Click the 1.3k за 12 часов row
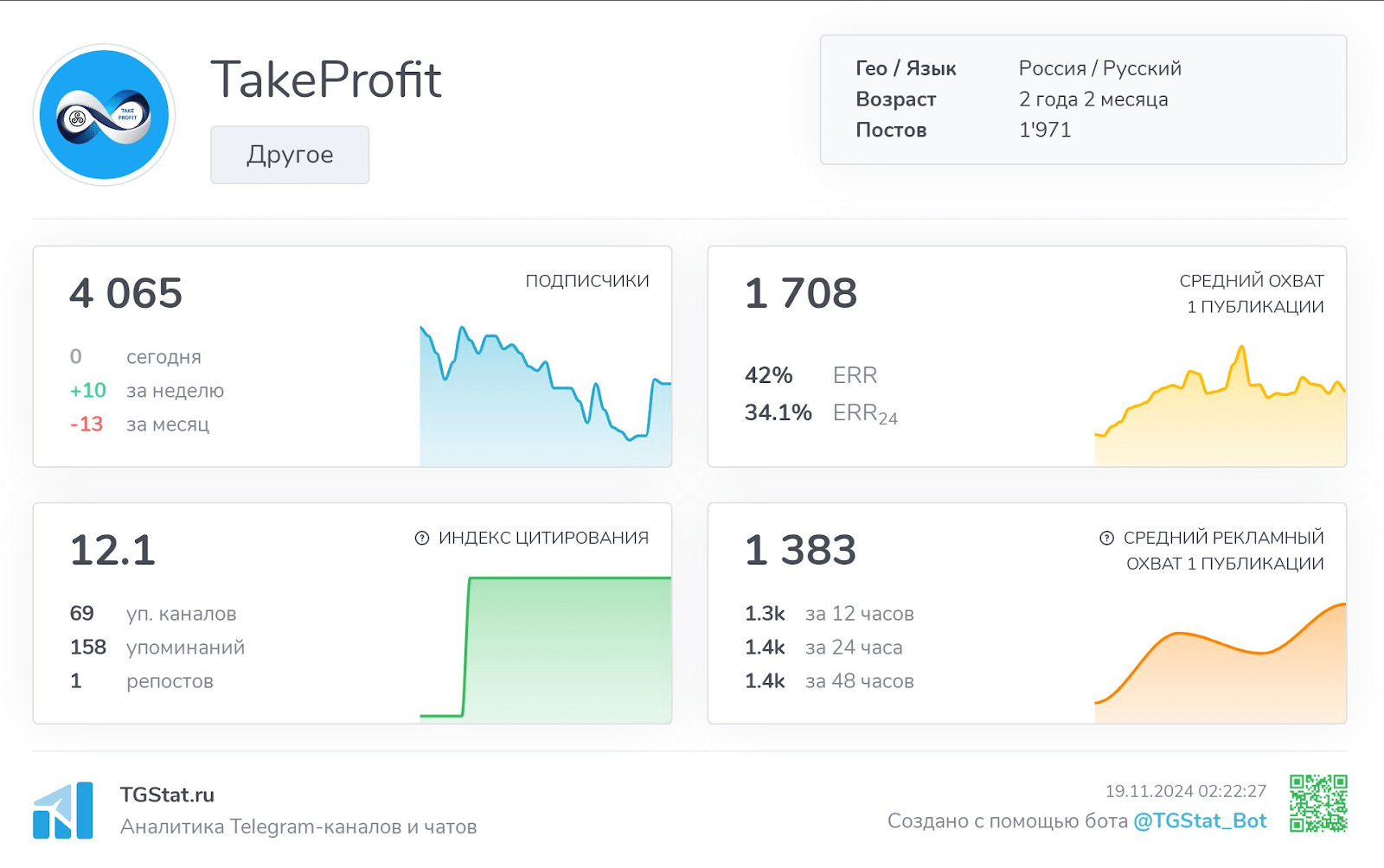1384x868 pixels. (x=830, y=614)
